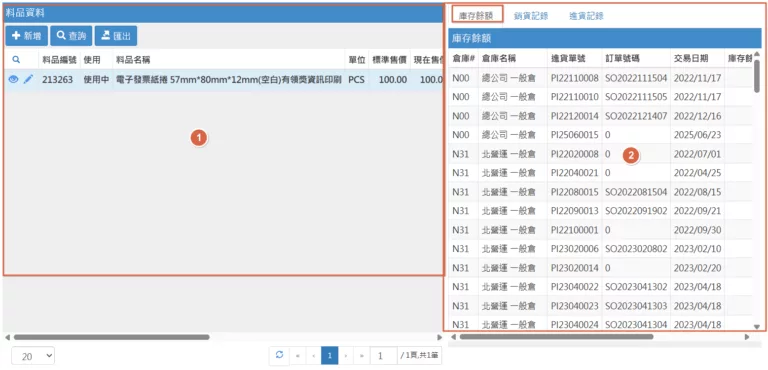Click the 倉庫# column header
Screen dimensions: 768x370
[x=463, y=58]
